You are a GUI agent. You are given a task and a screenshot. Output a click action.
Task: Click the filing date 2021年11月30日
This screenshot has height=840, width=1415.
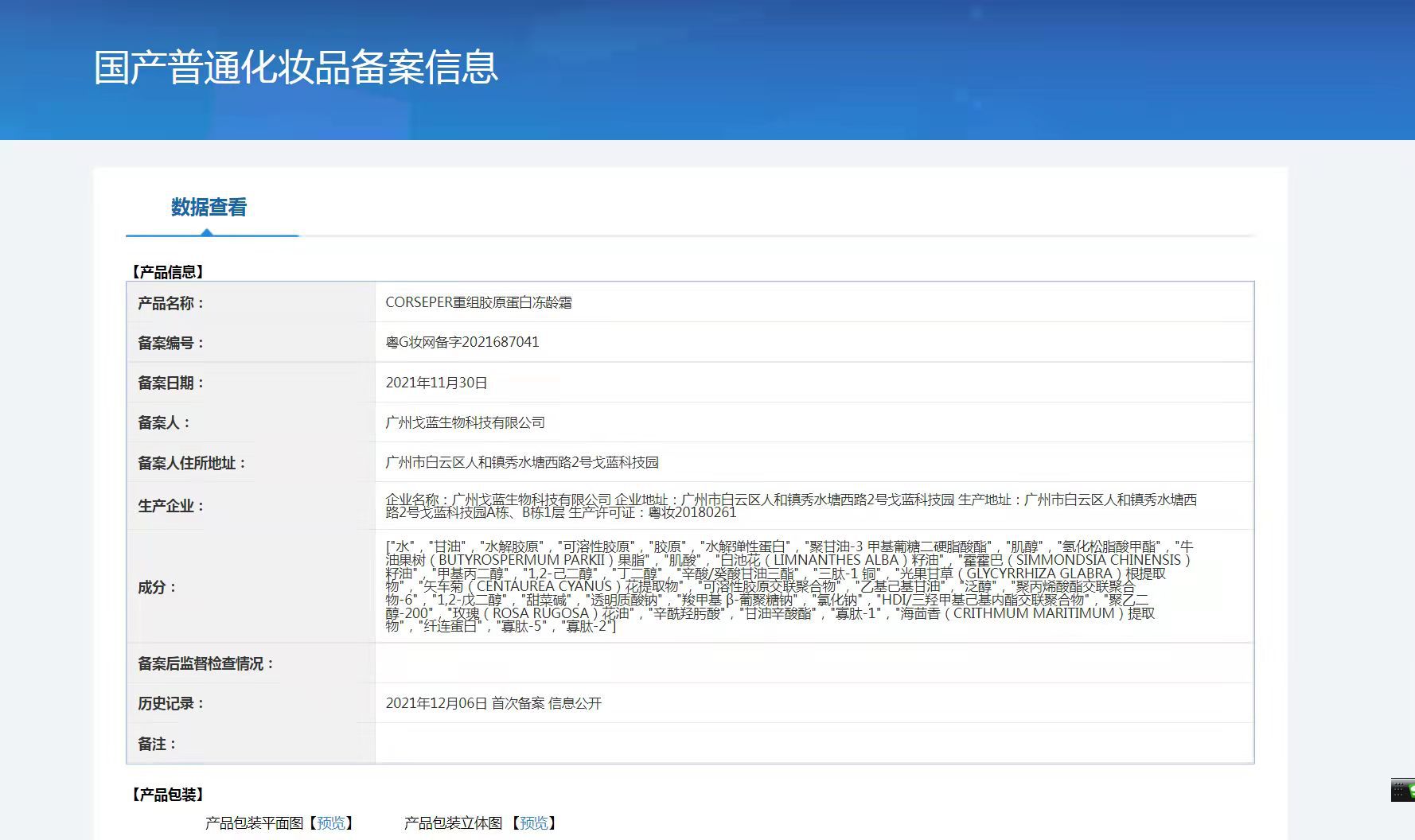[x=436, y=383]
